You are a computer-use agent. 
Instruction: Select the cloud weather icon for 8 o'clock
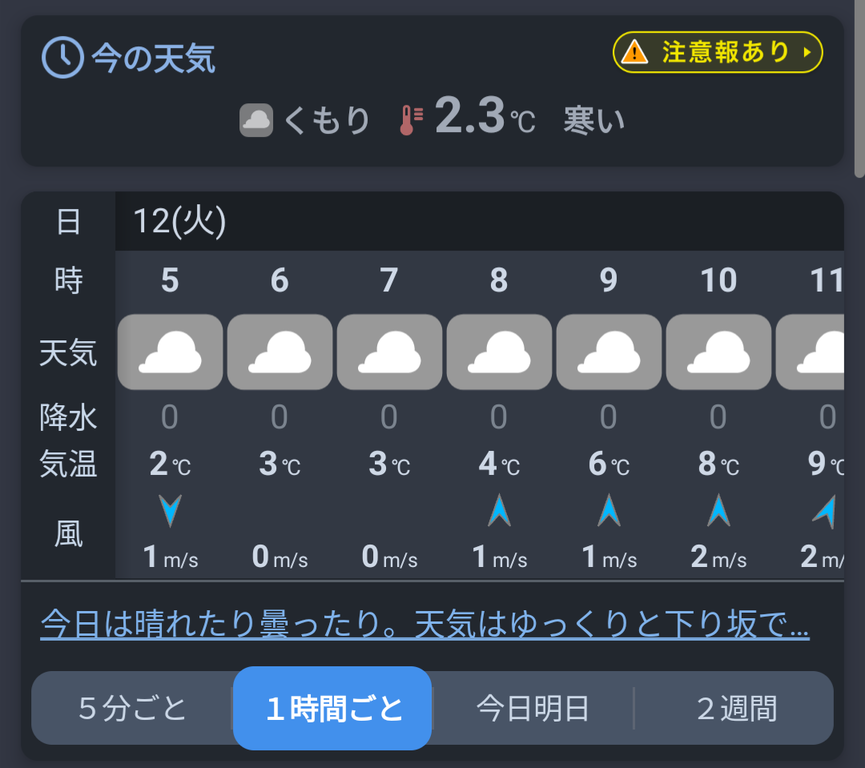click(499, 352)
